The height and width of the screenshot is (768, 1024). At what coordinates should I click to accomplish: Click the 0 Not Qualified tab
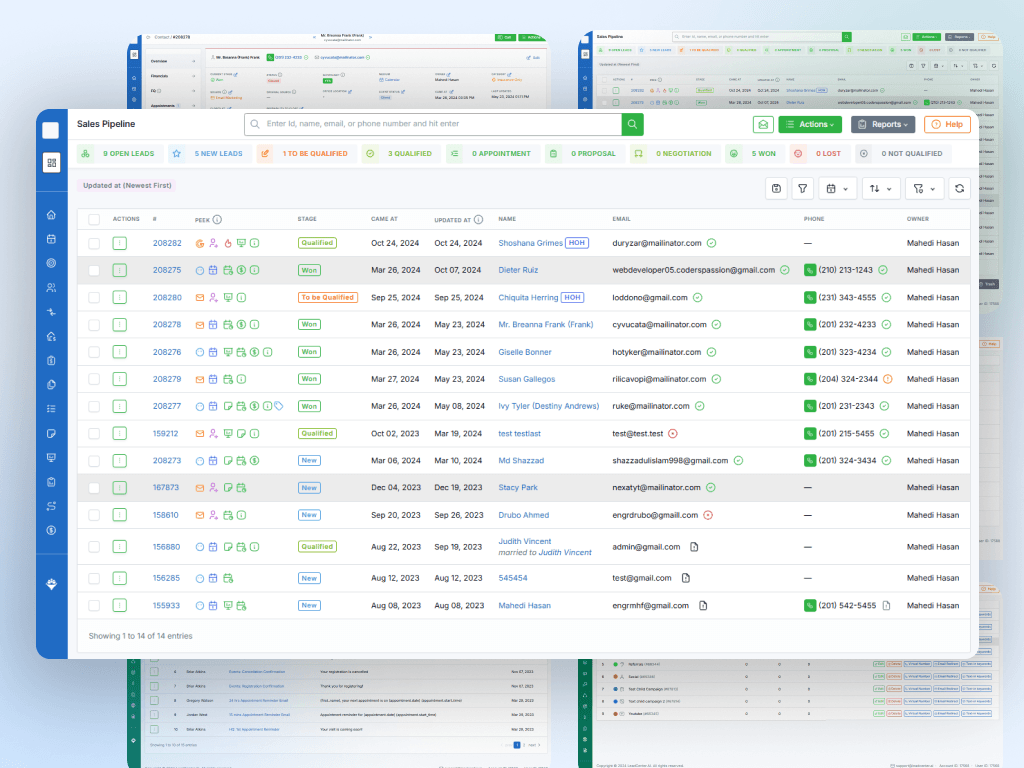coord(904,153)
